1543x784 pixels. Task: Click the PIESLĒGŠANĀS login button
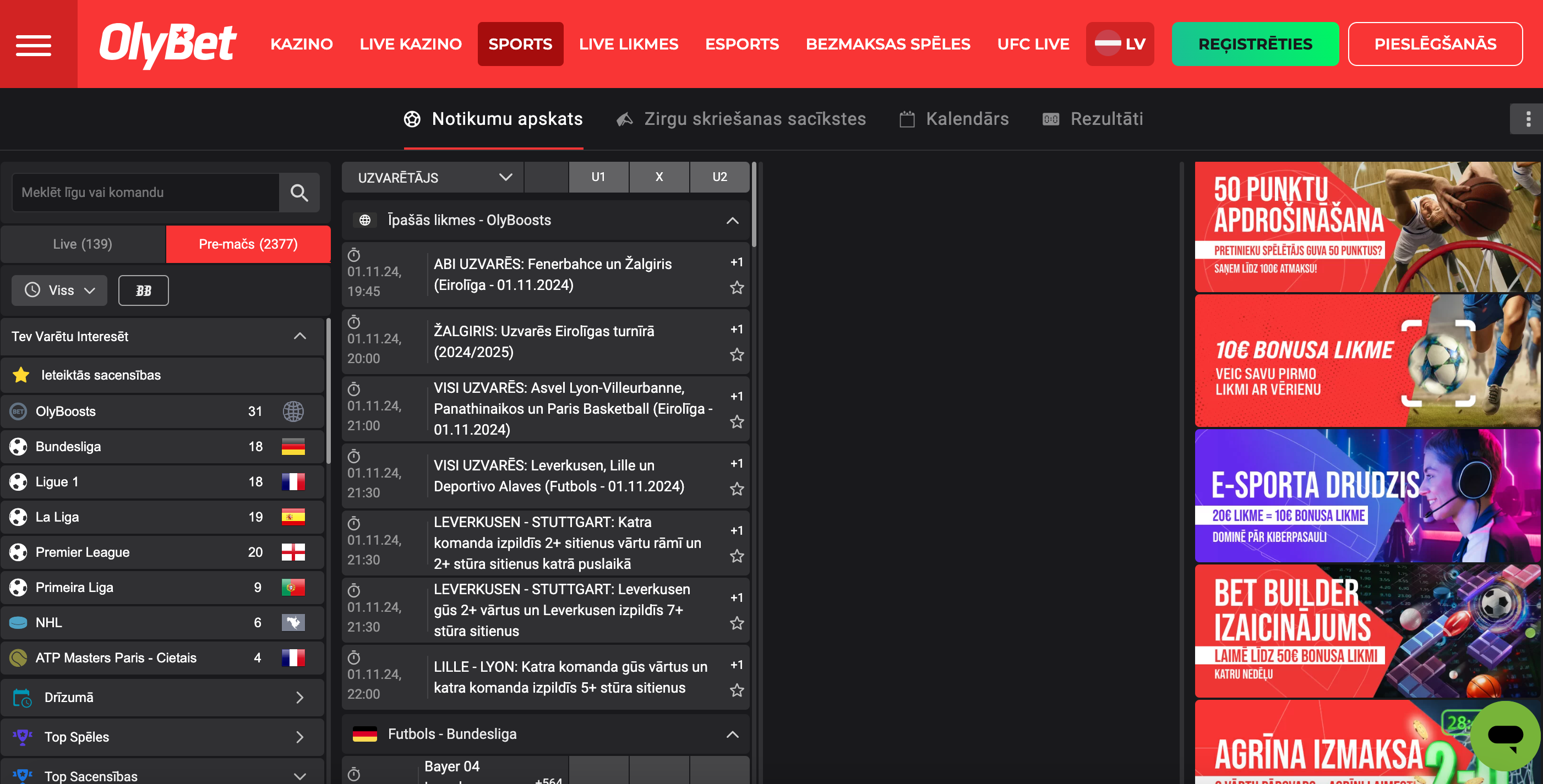tap(1435, 44)
